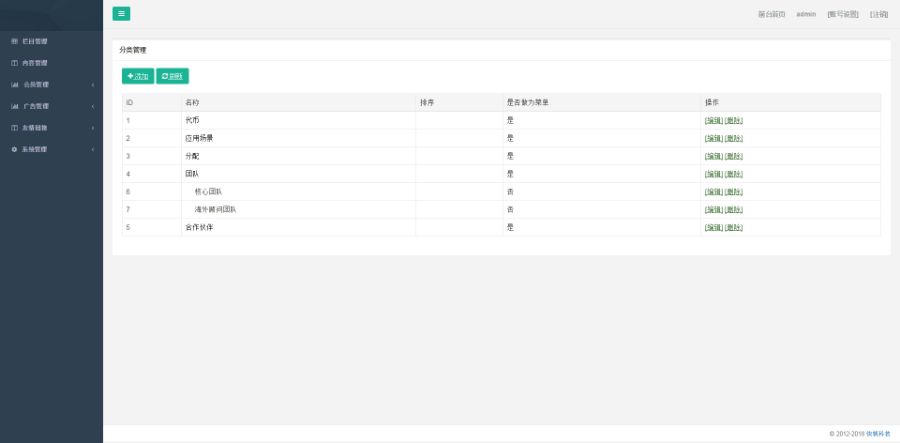This screenshot has width=900, height=443.
Task: Open the 栏目管理 menu item
Action: 35,41
